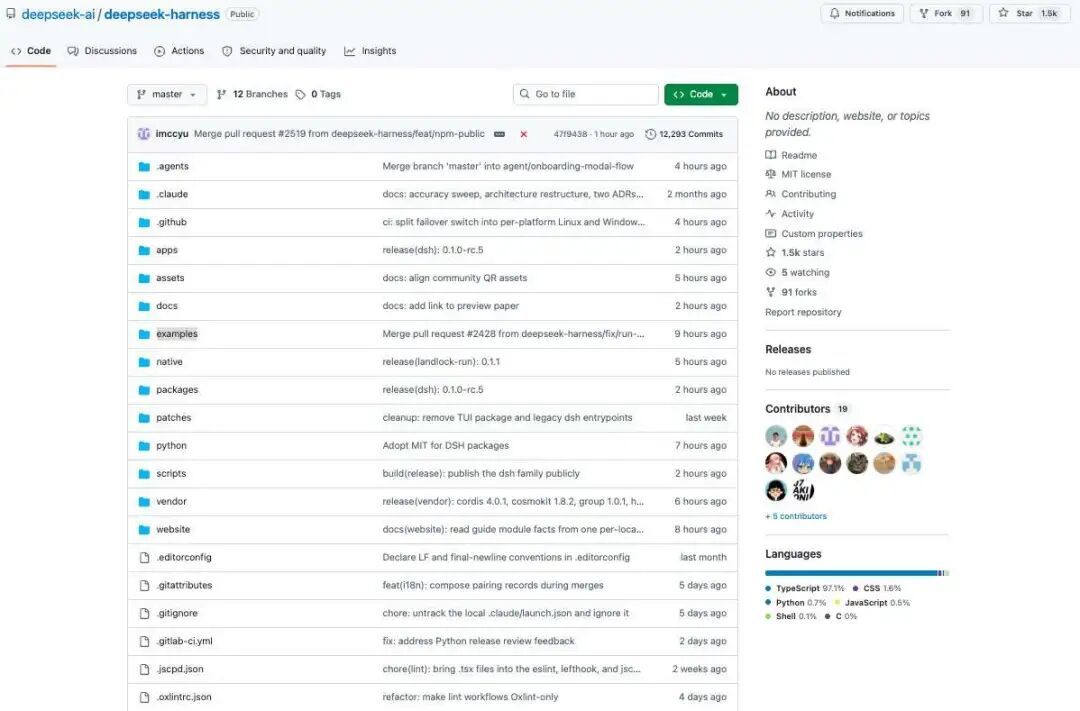Click the imccyu author avatar
Viewport: 1080px width, 711px height.
coord(143,134)
